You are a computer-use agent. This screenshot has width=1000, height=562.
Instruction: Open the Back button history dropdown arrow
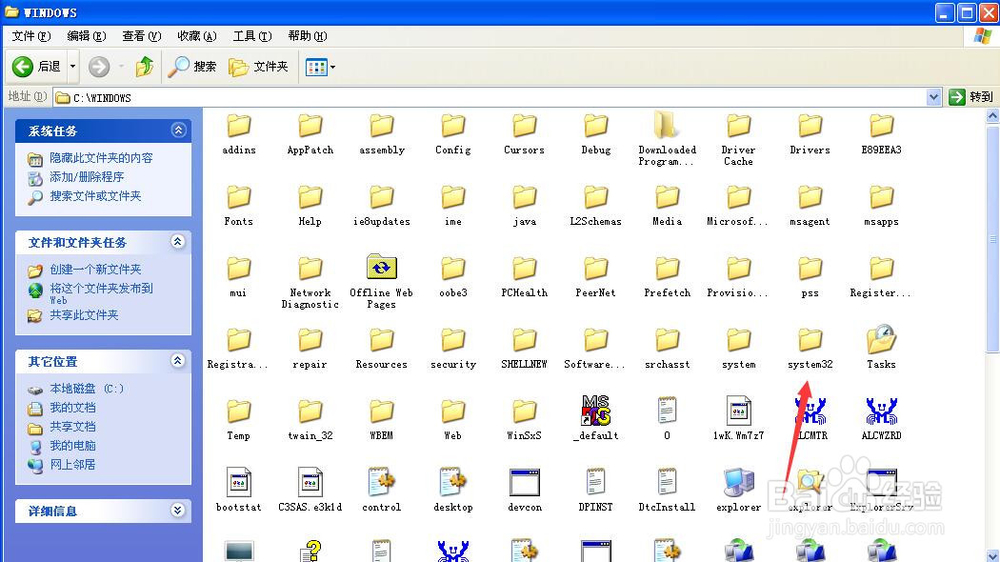click(73, 66)
